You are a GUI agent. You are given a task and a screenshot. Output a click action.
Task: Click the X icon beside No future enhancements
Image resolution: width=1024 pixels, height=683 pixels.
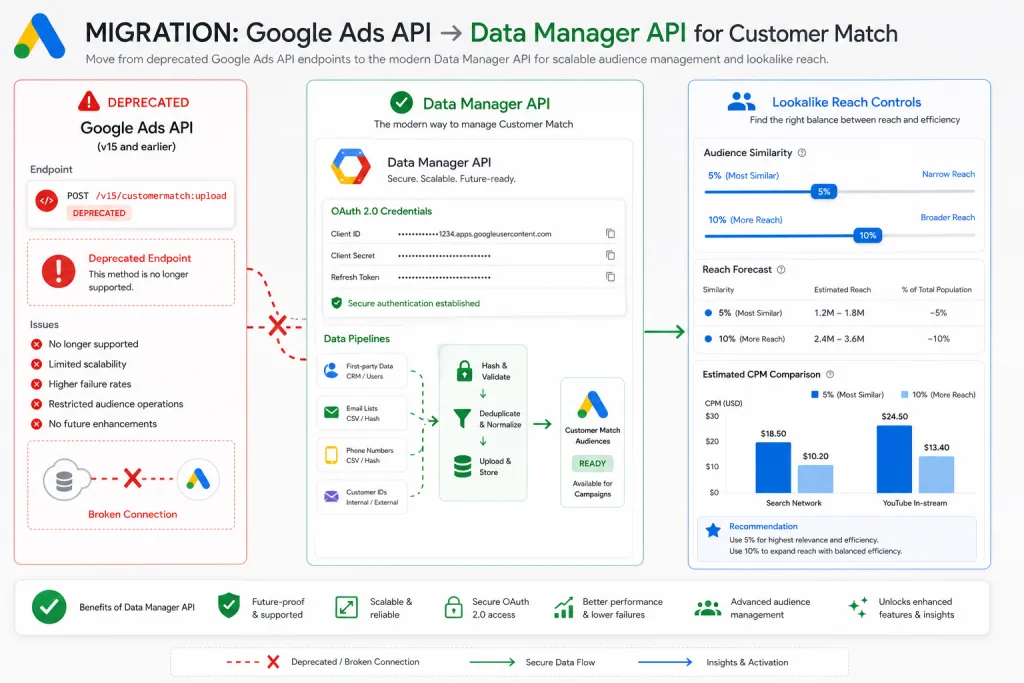37,424
